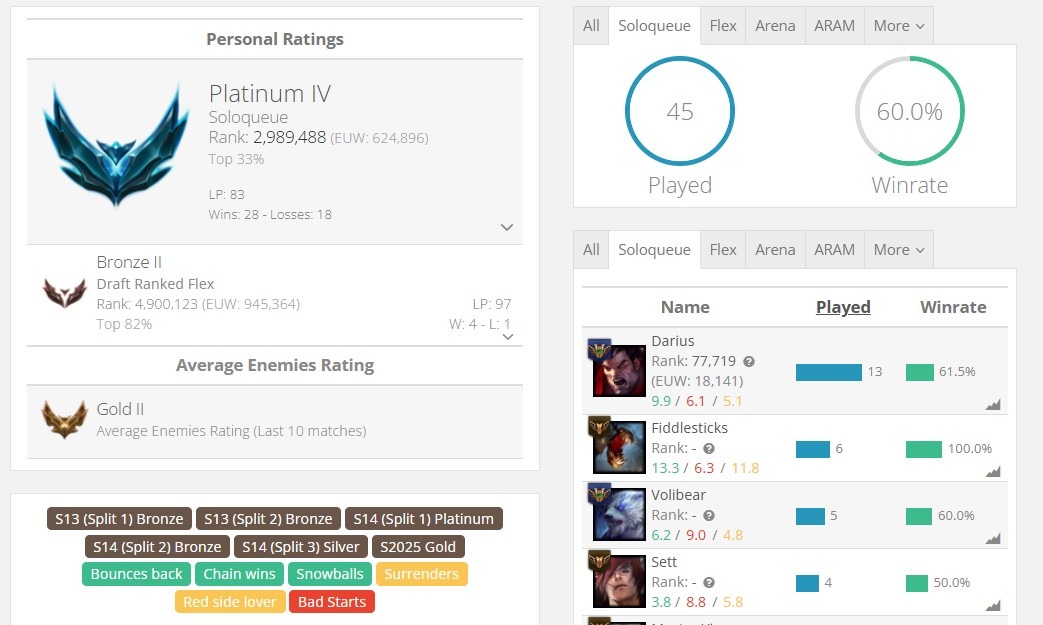Select Arena tab above Played circle
This screenshot has width=1043, height=625.
(x=776, y=26)
